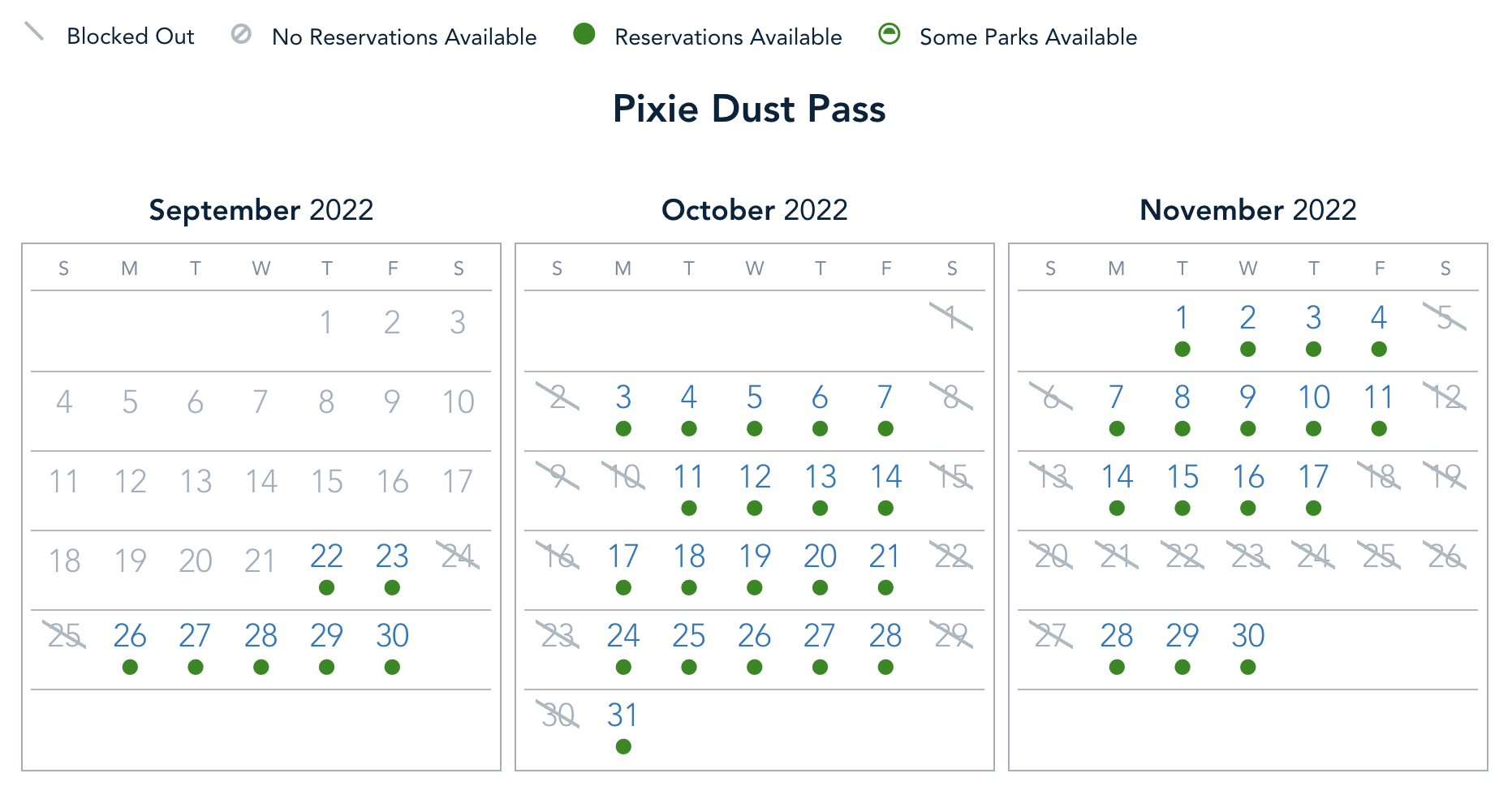The width and height of the screenshot is (1512, 799).
Task: Choose November 17 in the calendar
Action: click(x=1313, y=477)
